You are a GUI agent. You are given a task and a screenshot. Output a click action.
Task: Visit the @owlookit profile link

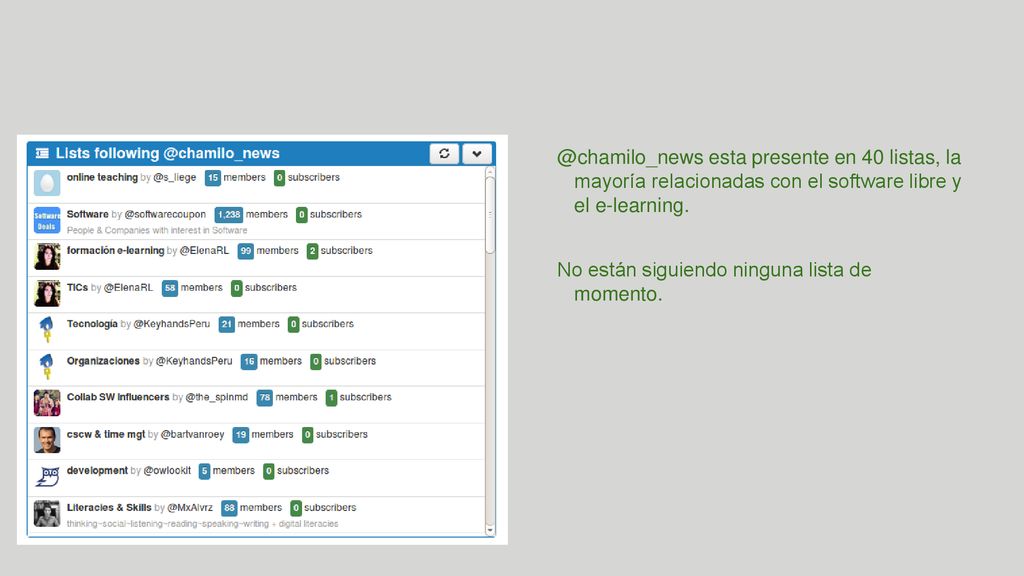(167, 471)
